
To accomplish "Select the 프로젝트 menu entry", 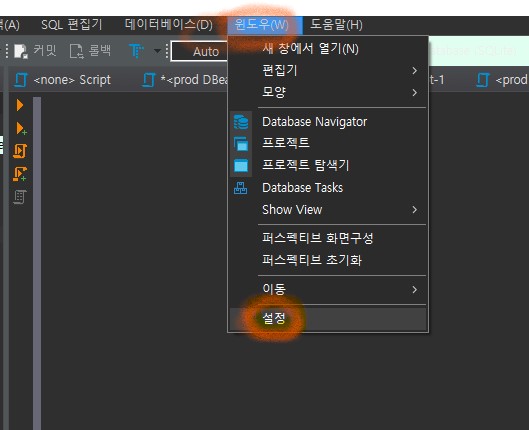I will (x=328, y=143).
